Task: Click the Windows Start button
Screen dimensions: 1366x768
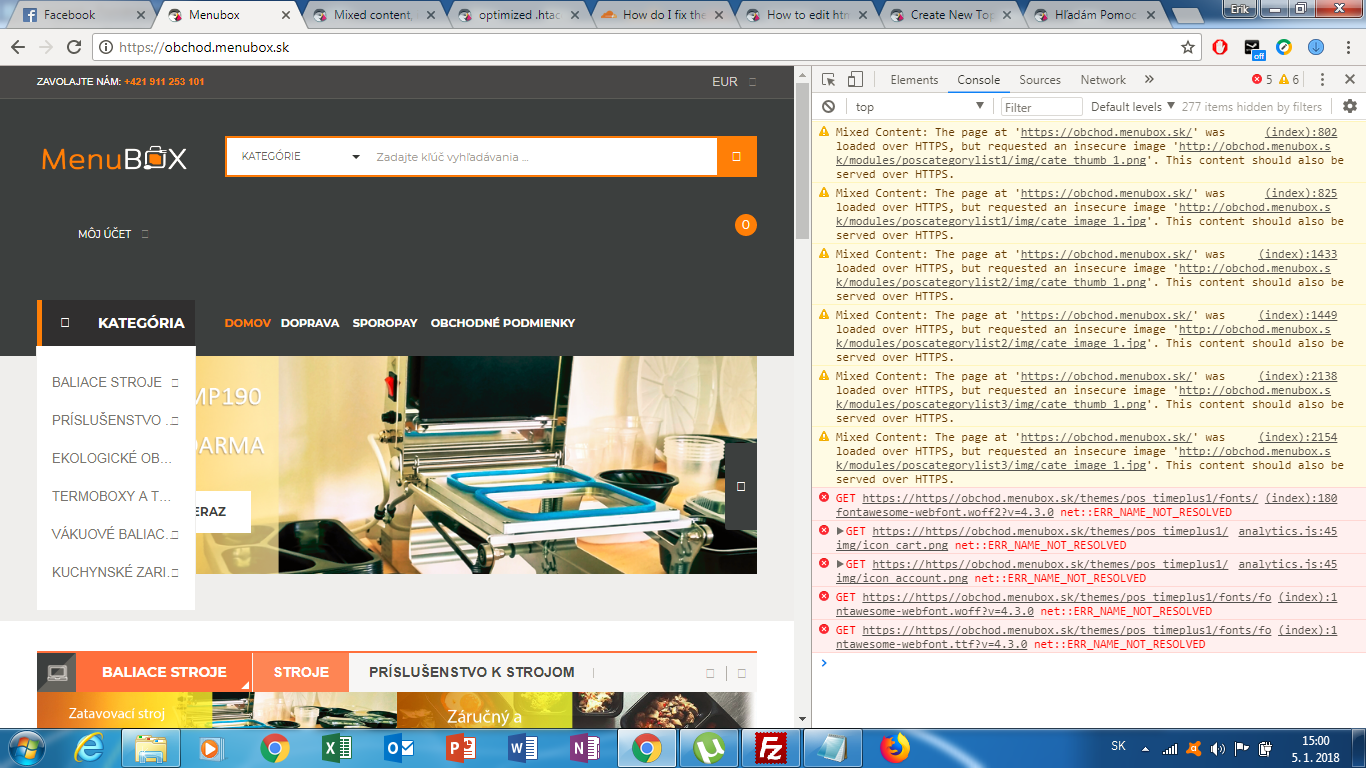Action: point(27,748)
